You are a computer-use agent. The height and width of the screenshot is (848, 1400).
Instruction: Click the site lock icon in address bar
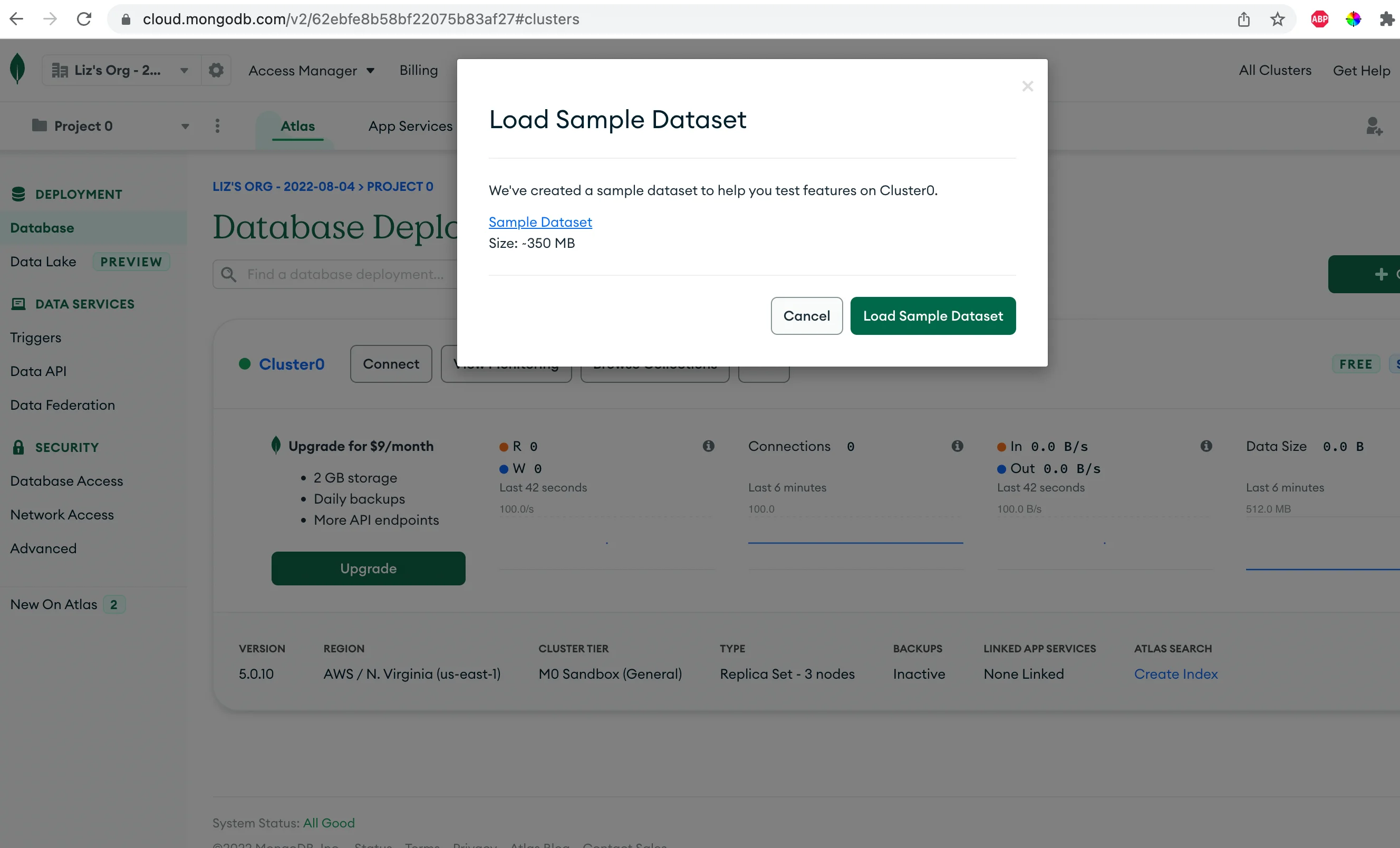(x=126, y=20)
